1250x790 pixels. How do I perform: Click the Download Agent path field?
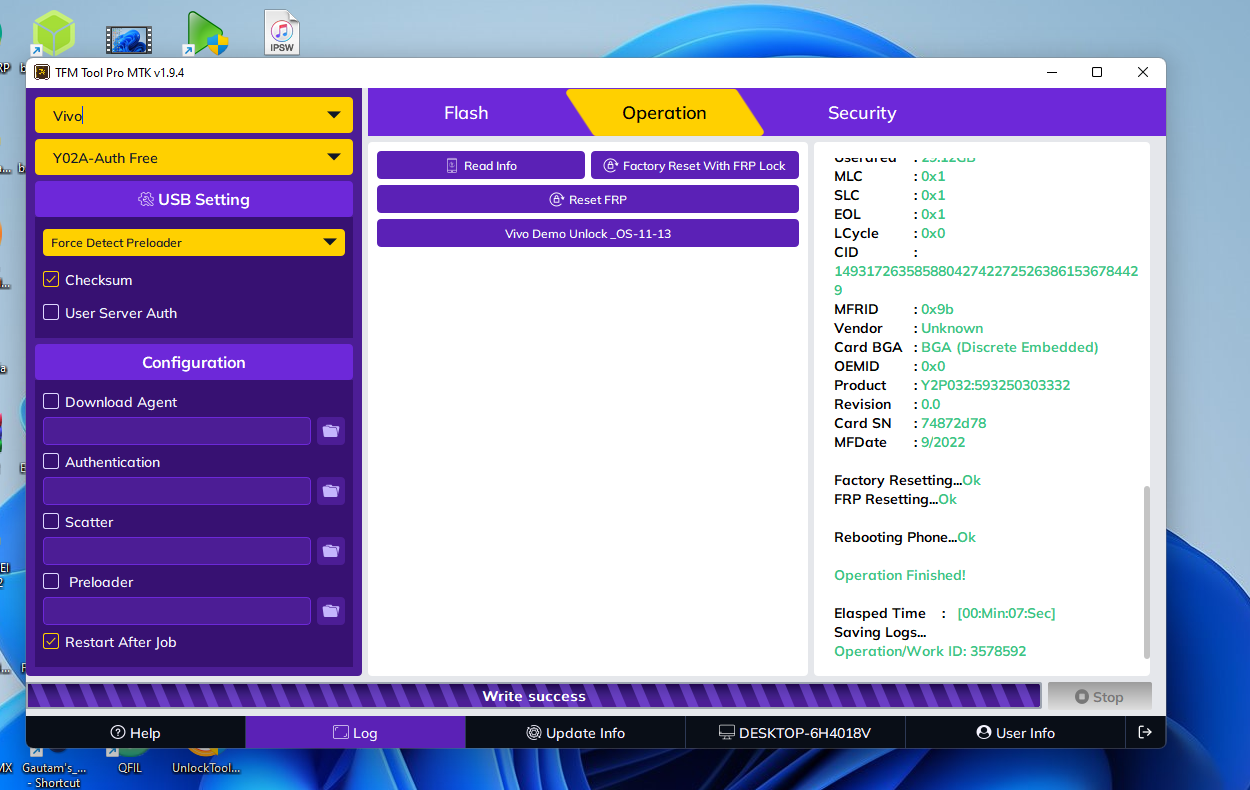pyautogui.click(x=177, y=431)
